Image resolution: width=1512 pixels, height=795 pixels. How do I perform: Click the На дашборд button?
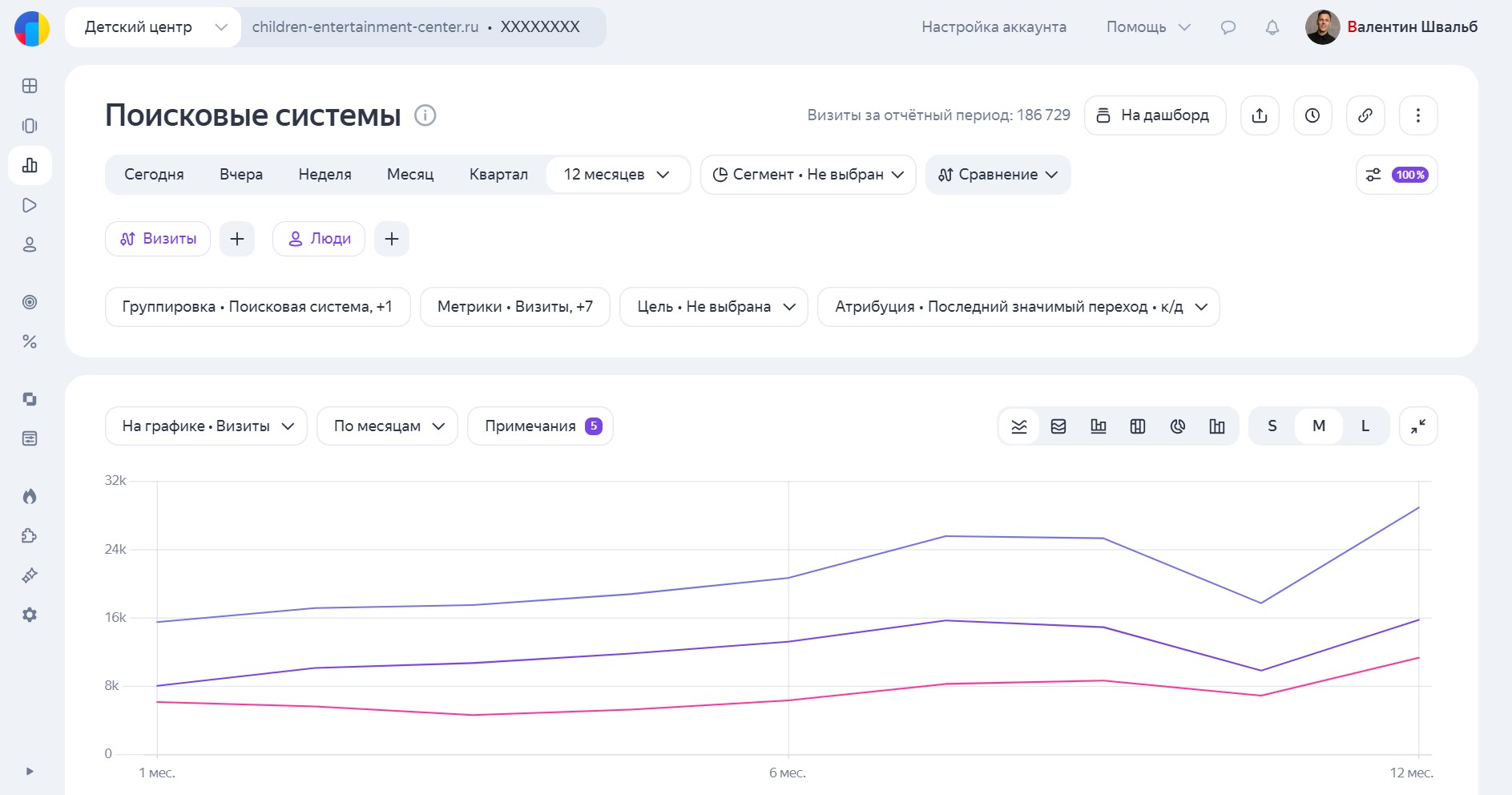[1155, 115]
